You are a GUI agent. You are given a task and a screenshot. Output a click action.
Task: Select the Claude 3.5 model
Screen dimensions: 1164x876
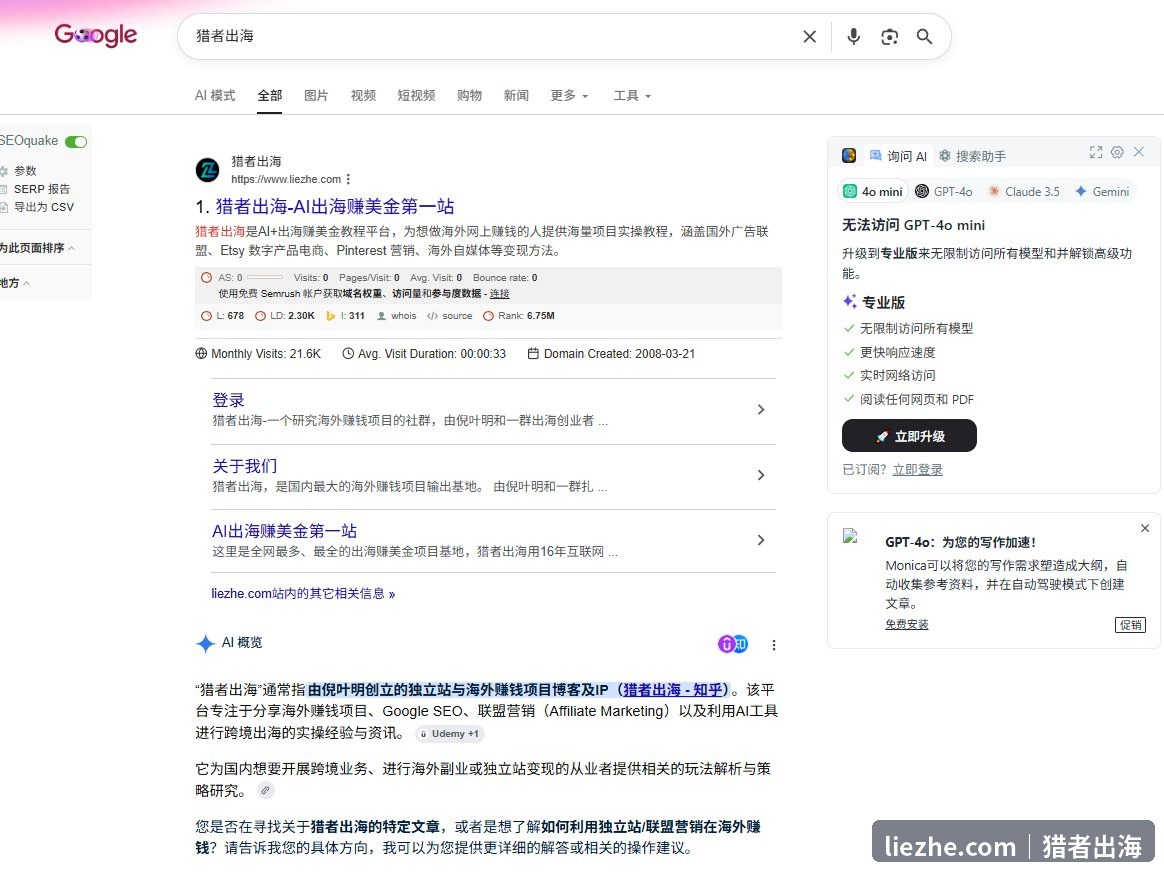tap(1023, 192)
